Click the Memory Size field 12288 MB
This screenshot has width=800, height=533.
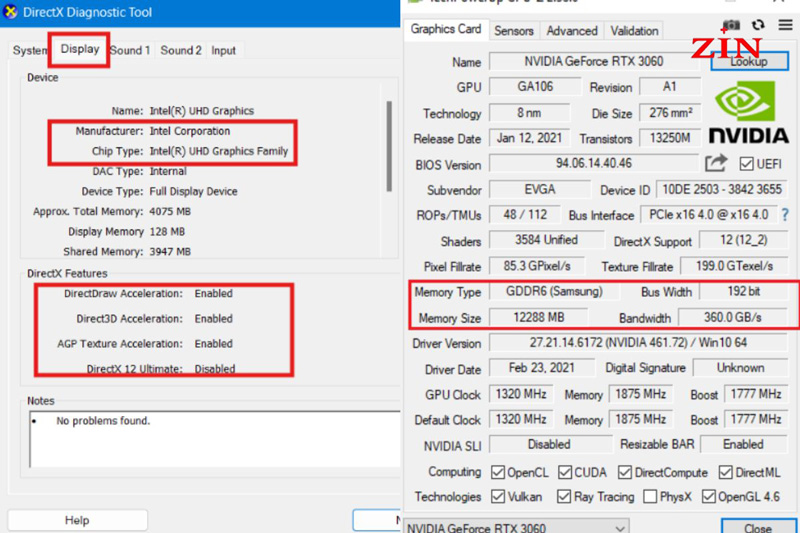coord(538,317)
